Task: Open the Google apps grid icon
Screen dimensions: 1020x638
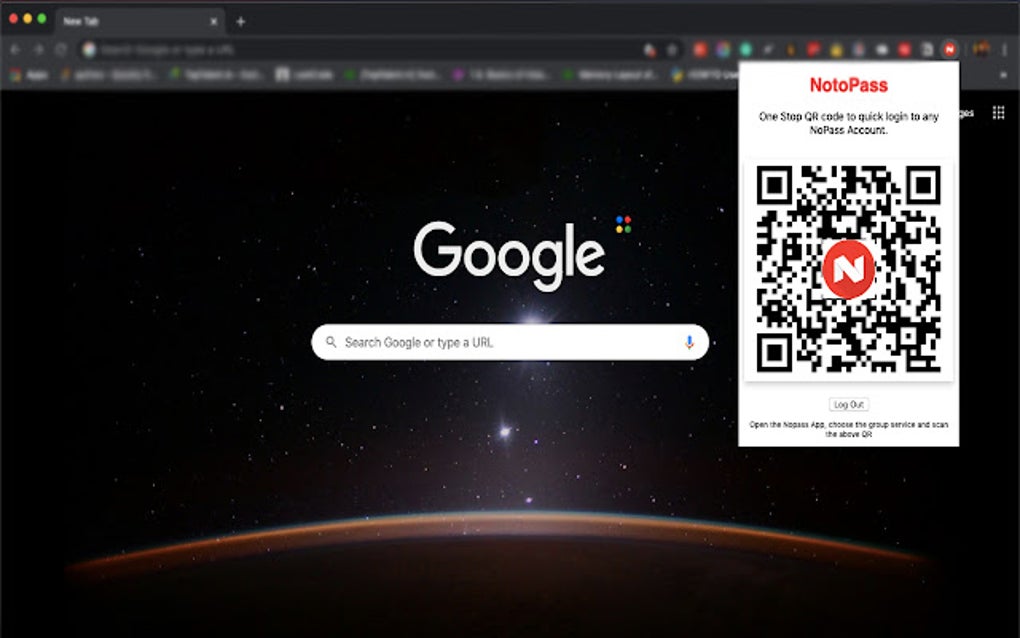Action: [999, 113]
